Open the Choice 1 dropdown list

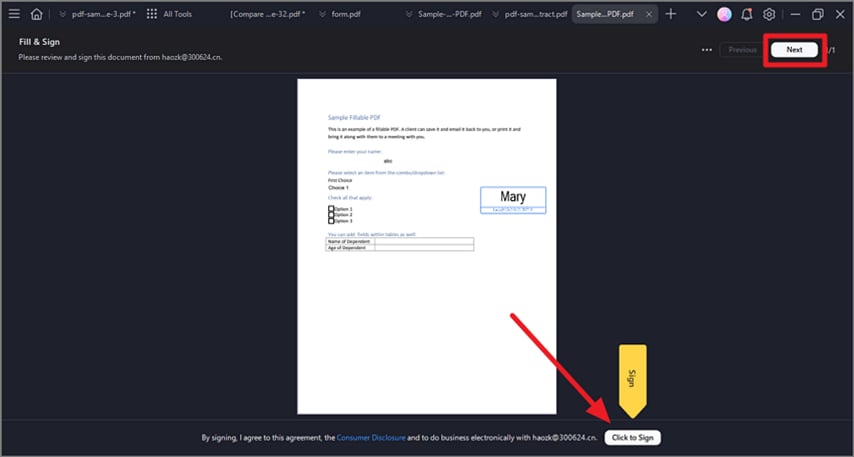339,187
